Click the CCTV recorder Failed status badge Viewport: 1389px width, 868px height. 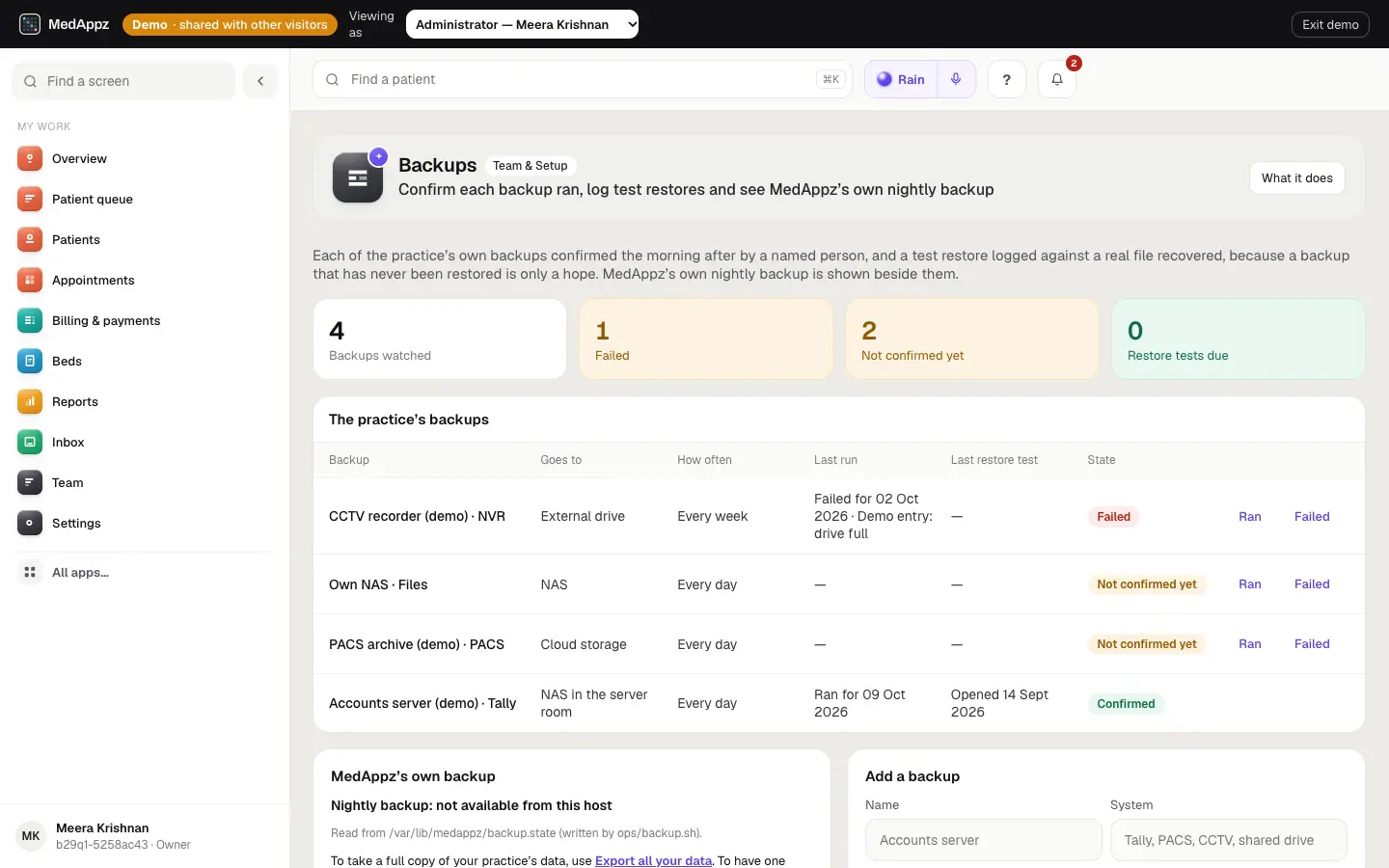coord(1113,517)
